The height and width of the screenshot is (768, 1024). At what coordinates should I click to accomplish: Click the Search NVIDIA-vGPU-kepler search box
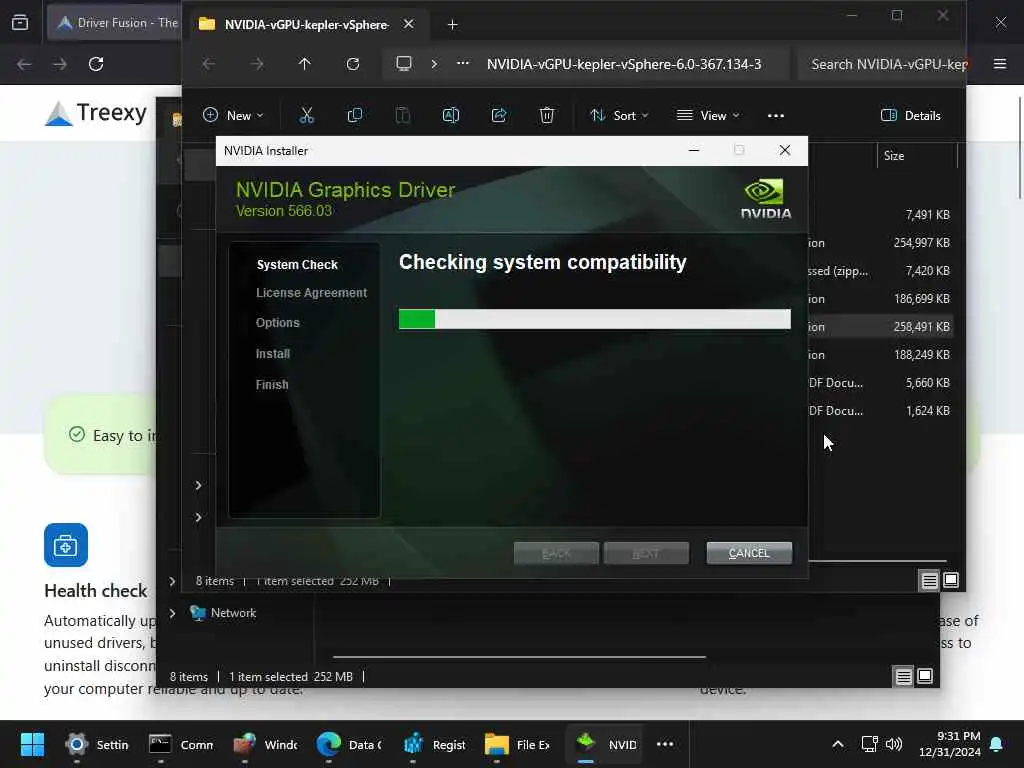(882, 64)
